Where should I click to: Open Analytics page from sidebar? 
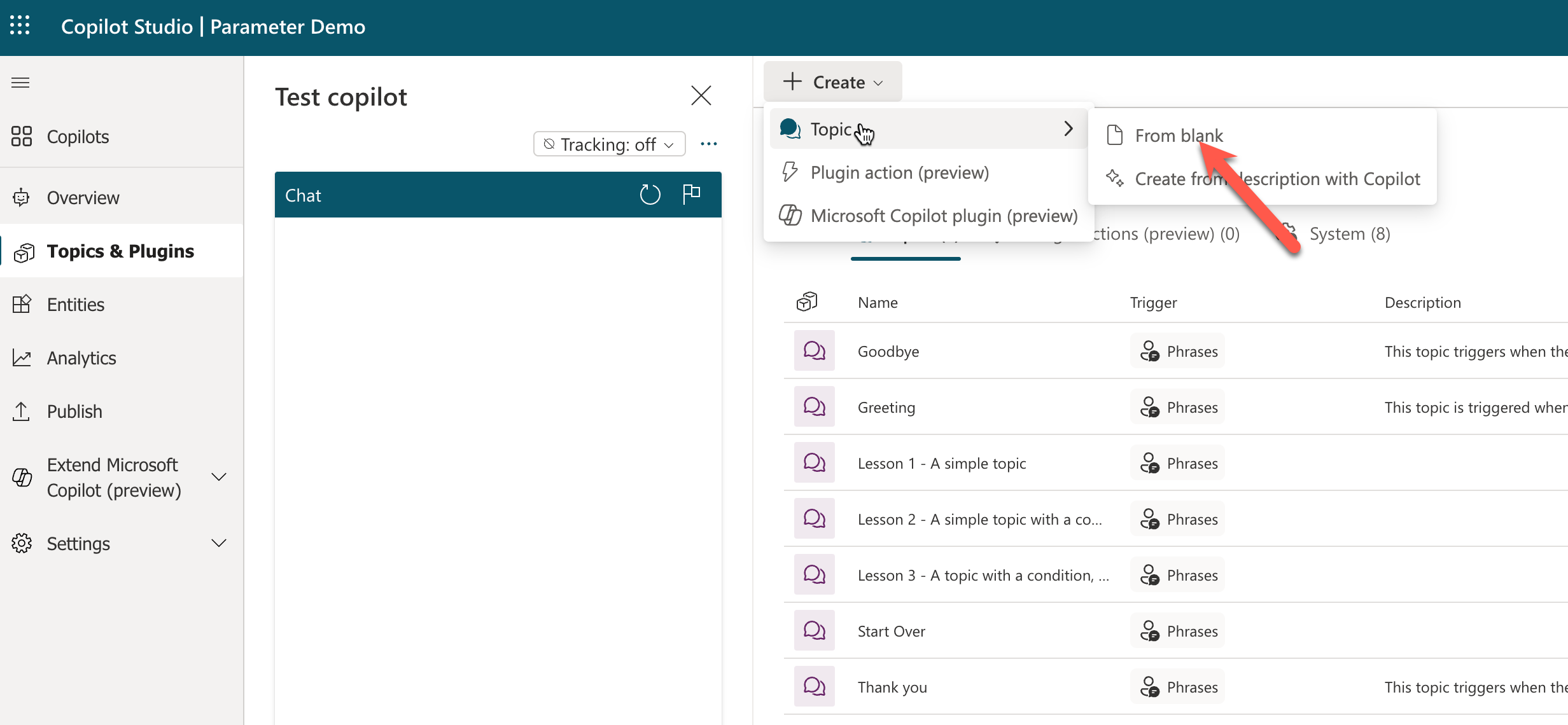tap(122, 357)
